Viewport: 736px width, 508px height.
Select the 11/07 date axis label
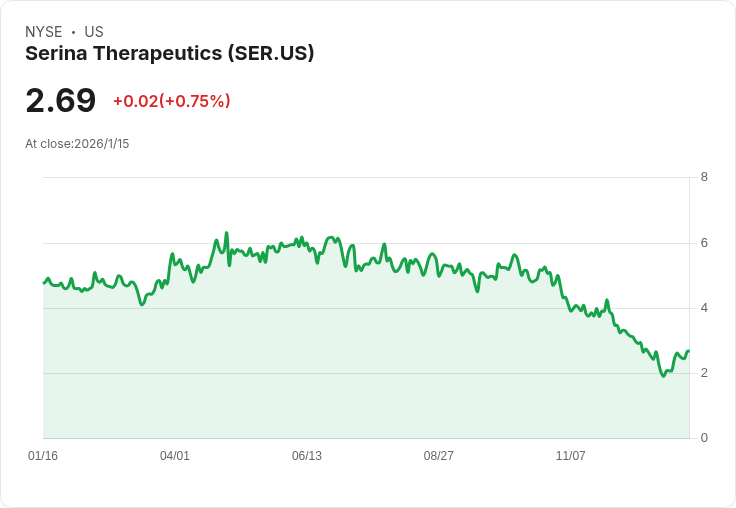pyautogui.click(x=570, y=455)
